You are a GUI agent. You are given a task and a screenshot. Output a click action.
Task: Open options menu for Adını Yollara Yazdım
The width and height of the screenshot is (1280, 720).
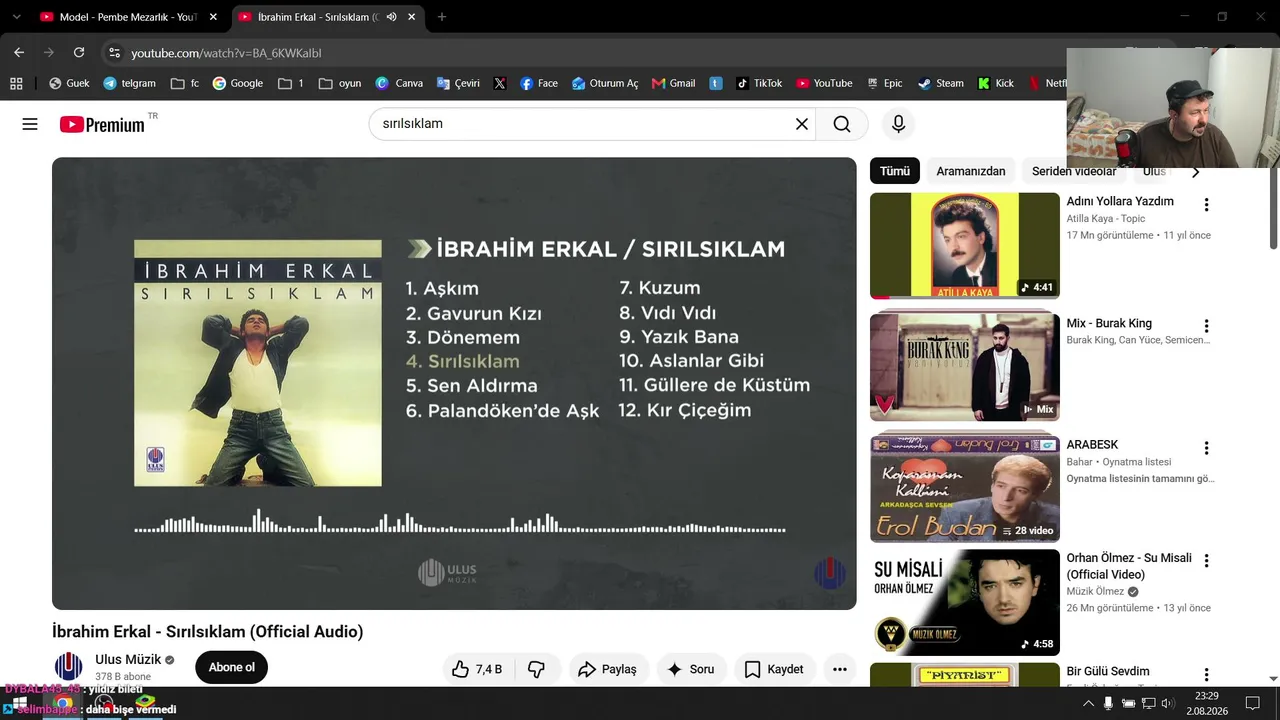click(x=1206, y=205)
